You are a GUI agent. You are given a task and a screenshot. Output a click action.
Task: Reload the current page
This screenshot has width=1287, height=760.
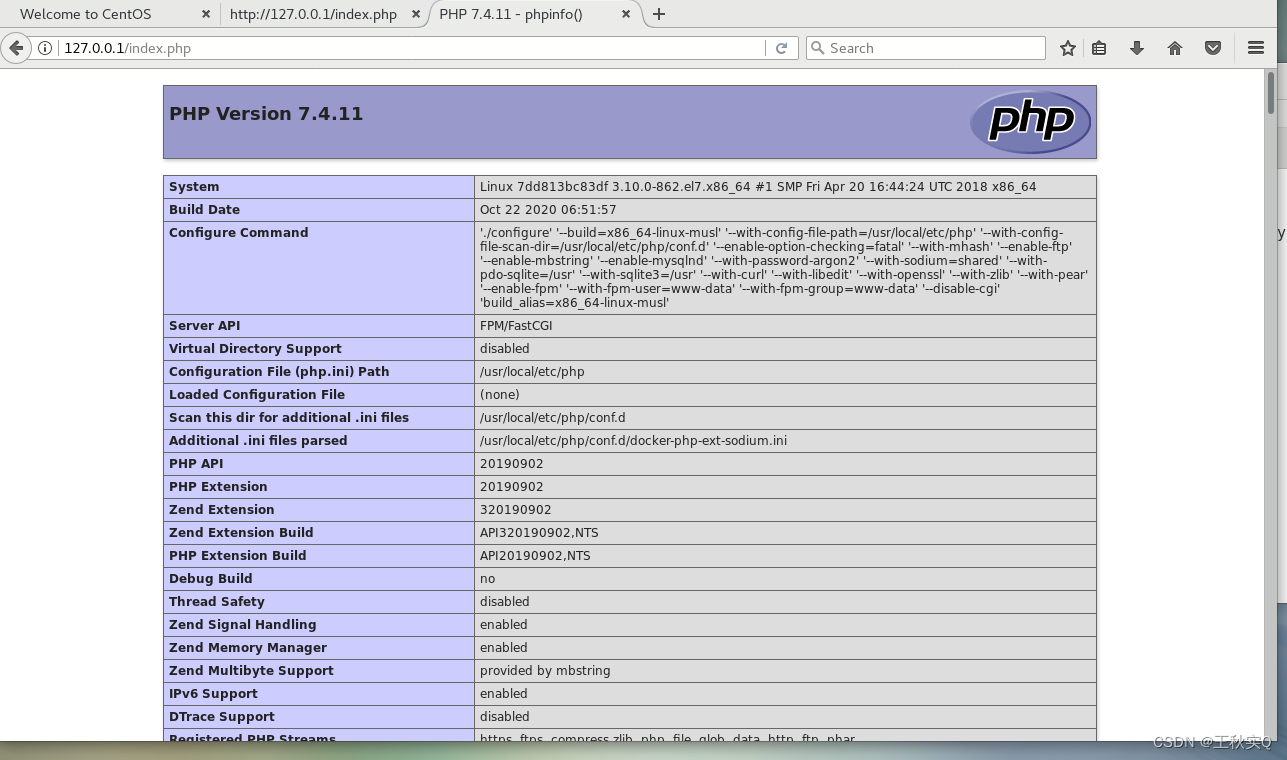coord(782,48)
